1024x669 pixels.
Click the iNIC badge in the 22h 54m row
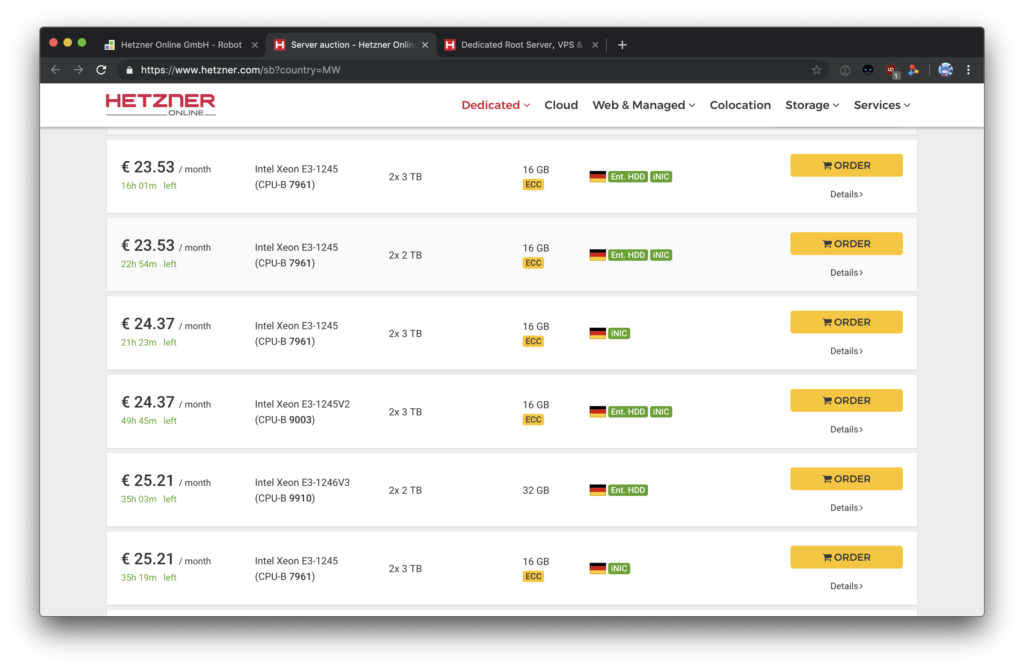(x=661, y=255)
